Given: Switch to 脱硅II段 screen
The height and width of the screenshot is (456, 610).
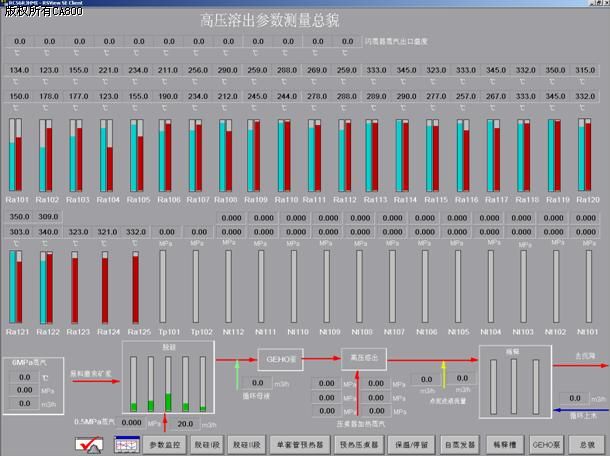Looking at the screenshot, I should [246, 444].
